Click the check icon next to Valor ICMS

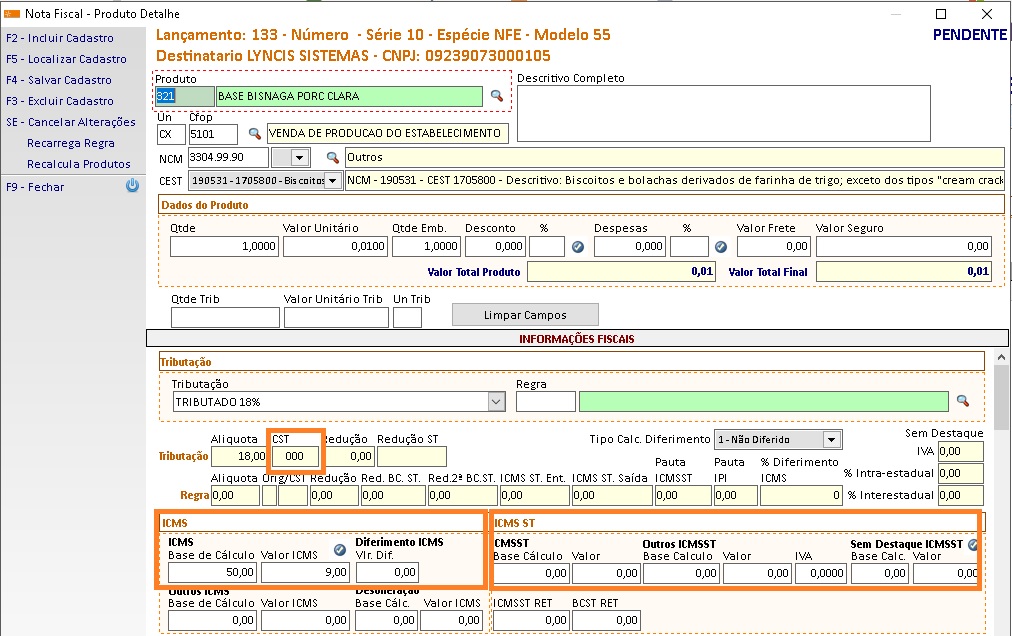pyautogui.click(x=340, y=549)
